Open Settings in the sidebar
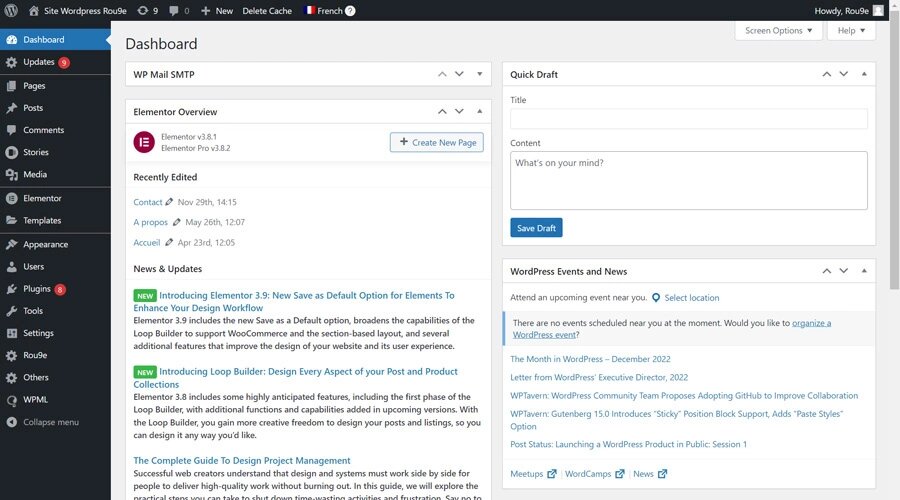Image resolution: width=900 pixels, height=500 pixels. (55, 333)
